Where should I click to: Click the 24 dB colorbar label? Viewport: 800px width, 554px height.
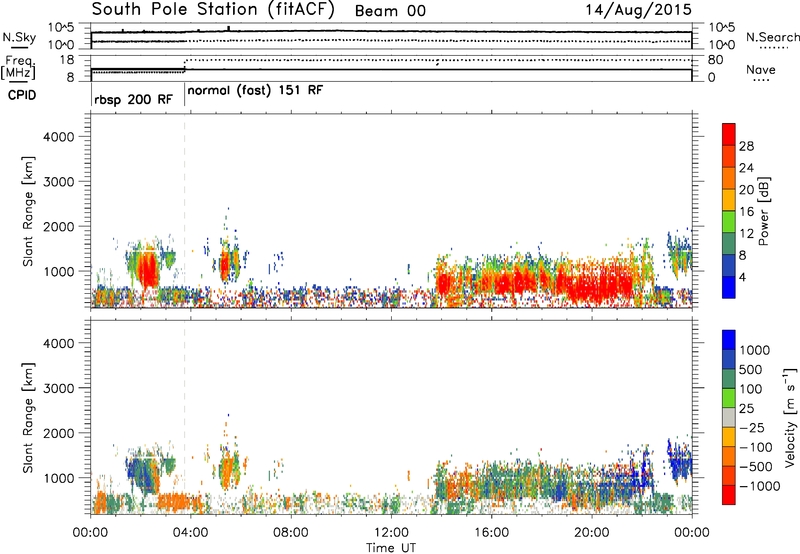click(x=746, y=168)
